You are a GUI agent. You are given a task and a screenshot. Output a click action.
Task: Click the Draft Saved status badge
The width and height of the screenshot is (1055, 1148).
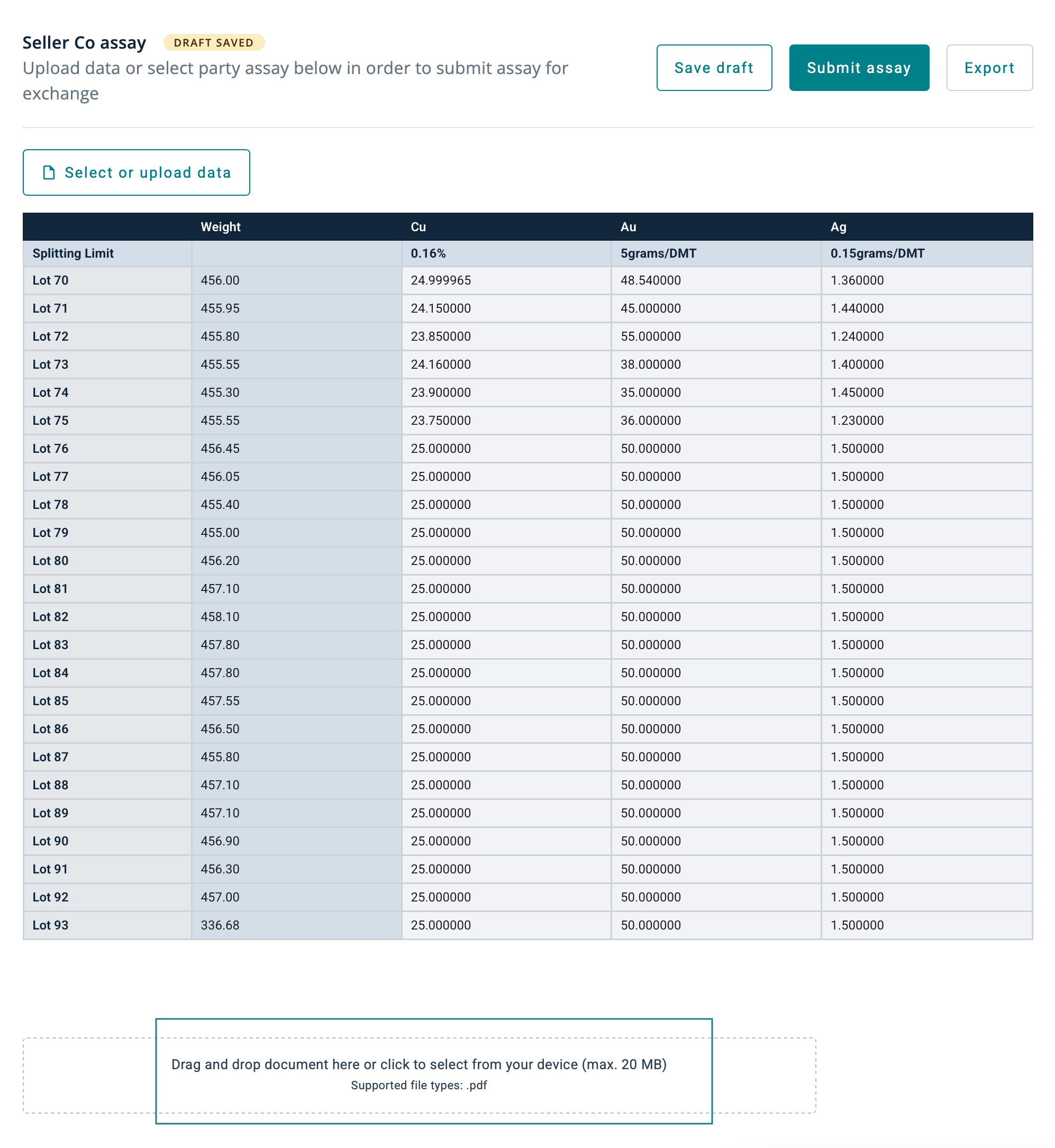(214, 43)
